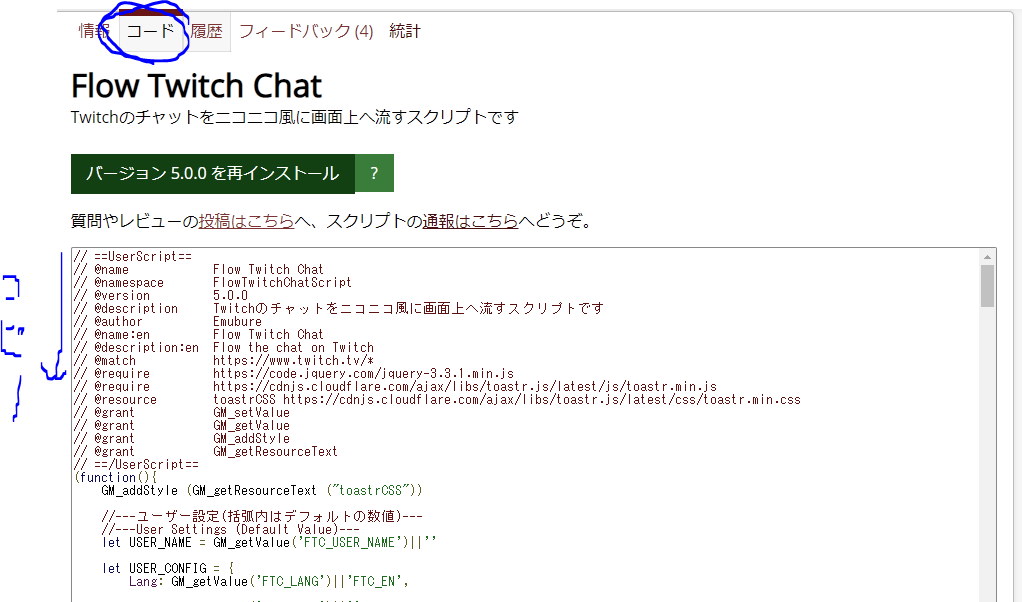Click the '//---User Settings (Default Value)---' comment

pos(231,530)
